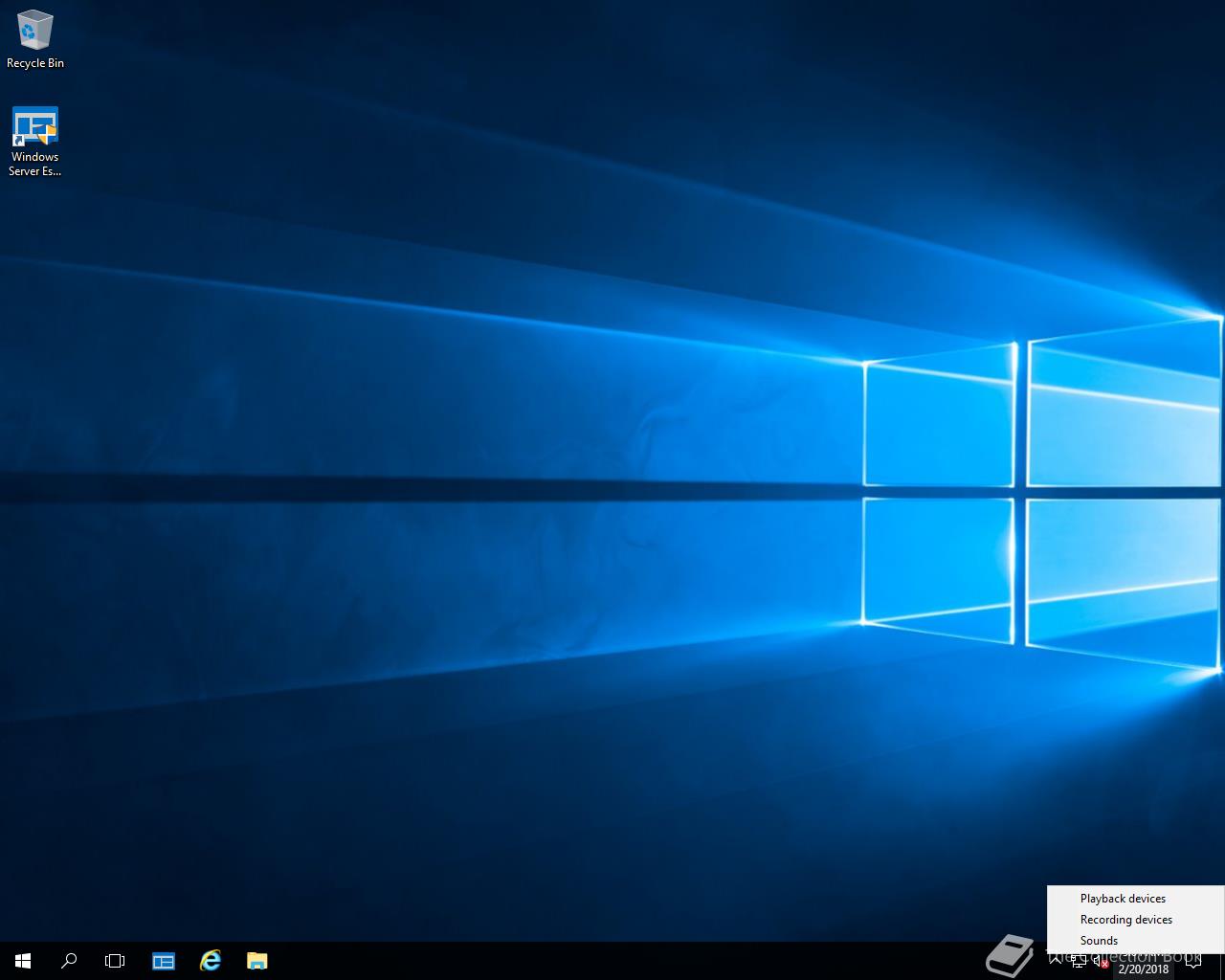Show hidden tray icons chevron

(x=1056, y=960)
